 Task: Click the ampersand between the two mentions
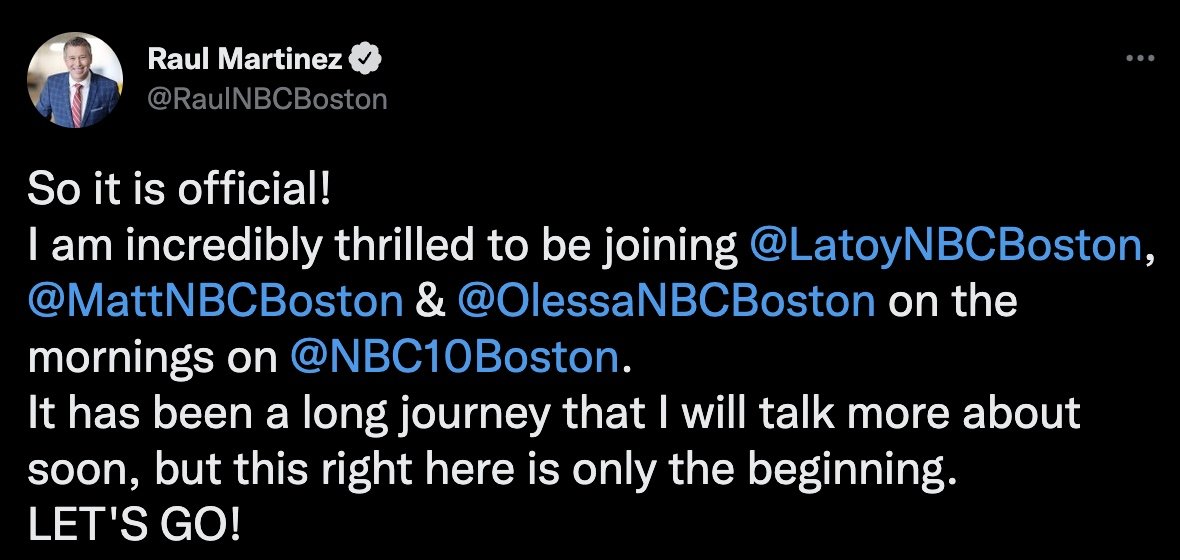point(429,301)
